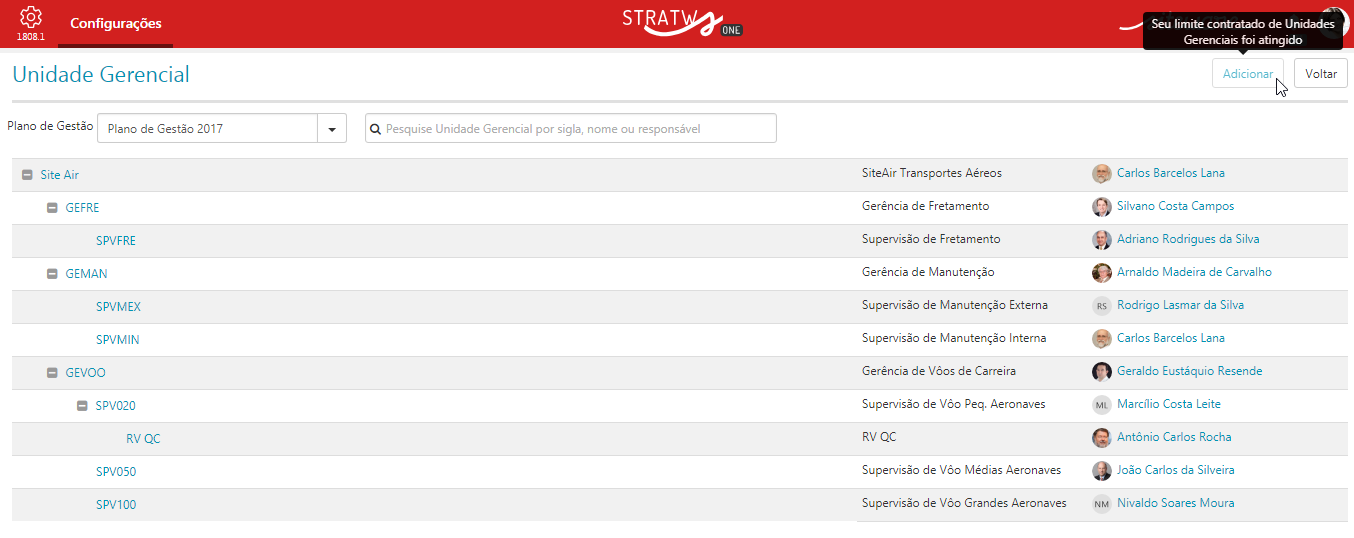Click the Unidade Gerencial search field

click(571, 128)
